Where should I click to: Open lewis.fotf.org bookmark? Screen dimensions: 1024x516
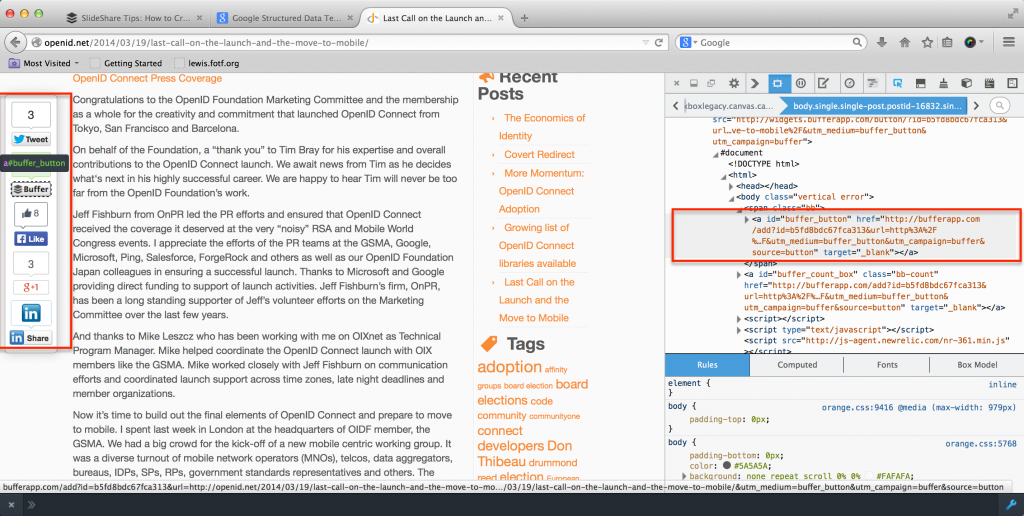pyautogui.click(x=207, y=63)
